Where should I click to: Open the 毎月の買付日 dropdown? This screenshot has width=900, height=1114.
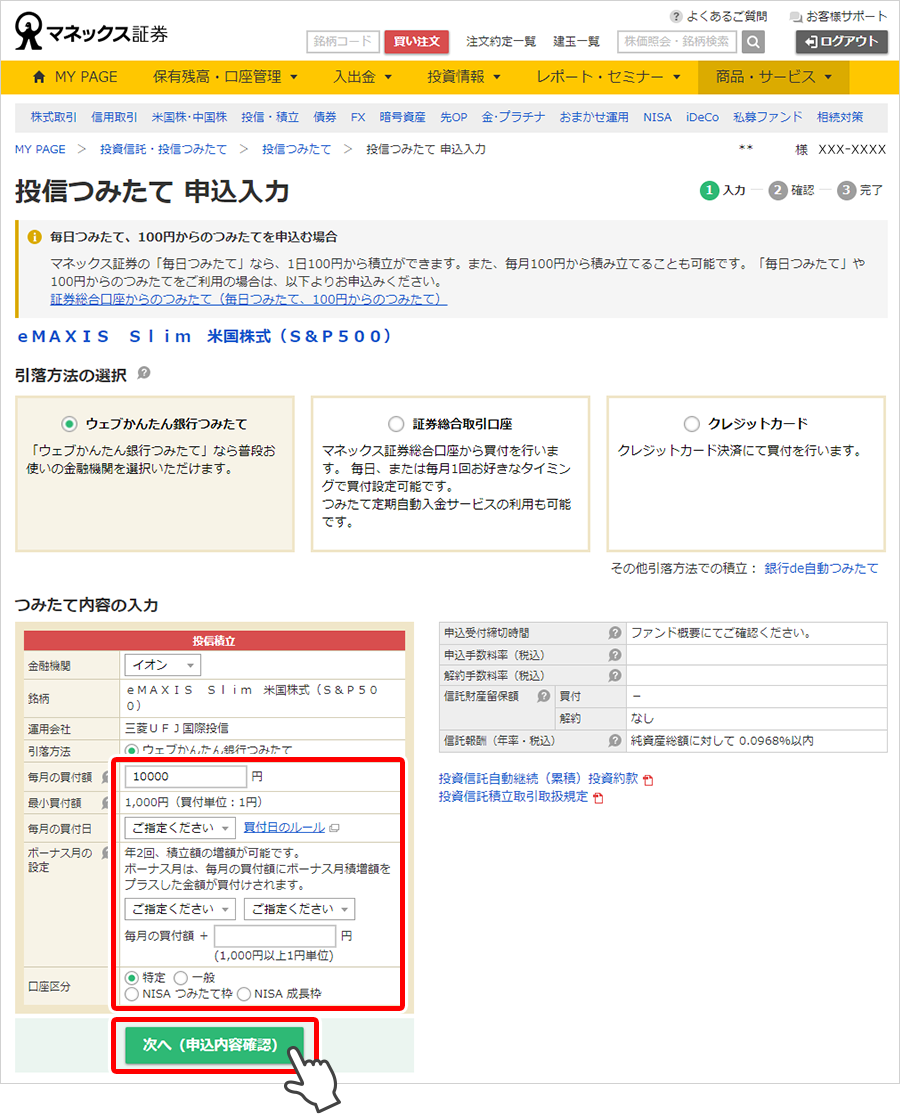[180, 828]
